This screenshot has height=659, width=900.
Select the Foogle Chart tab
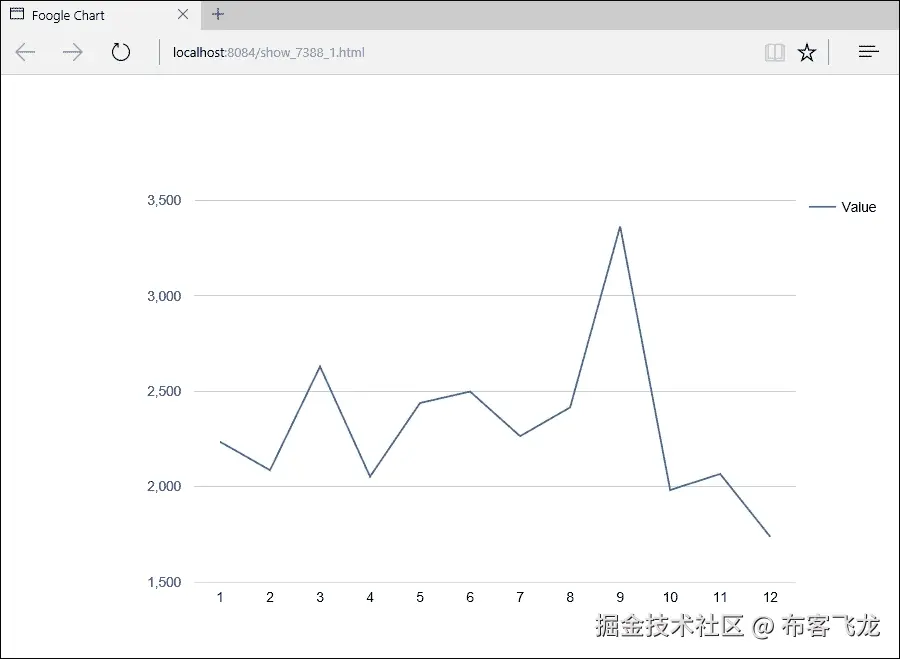[x=100, y=15]
